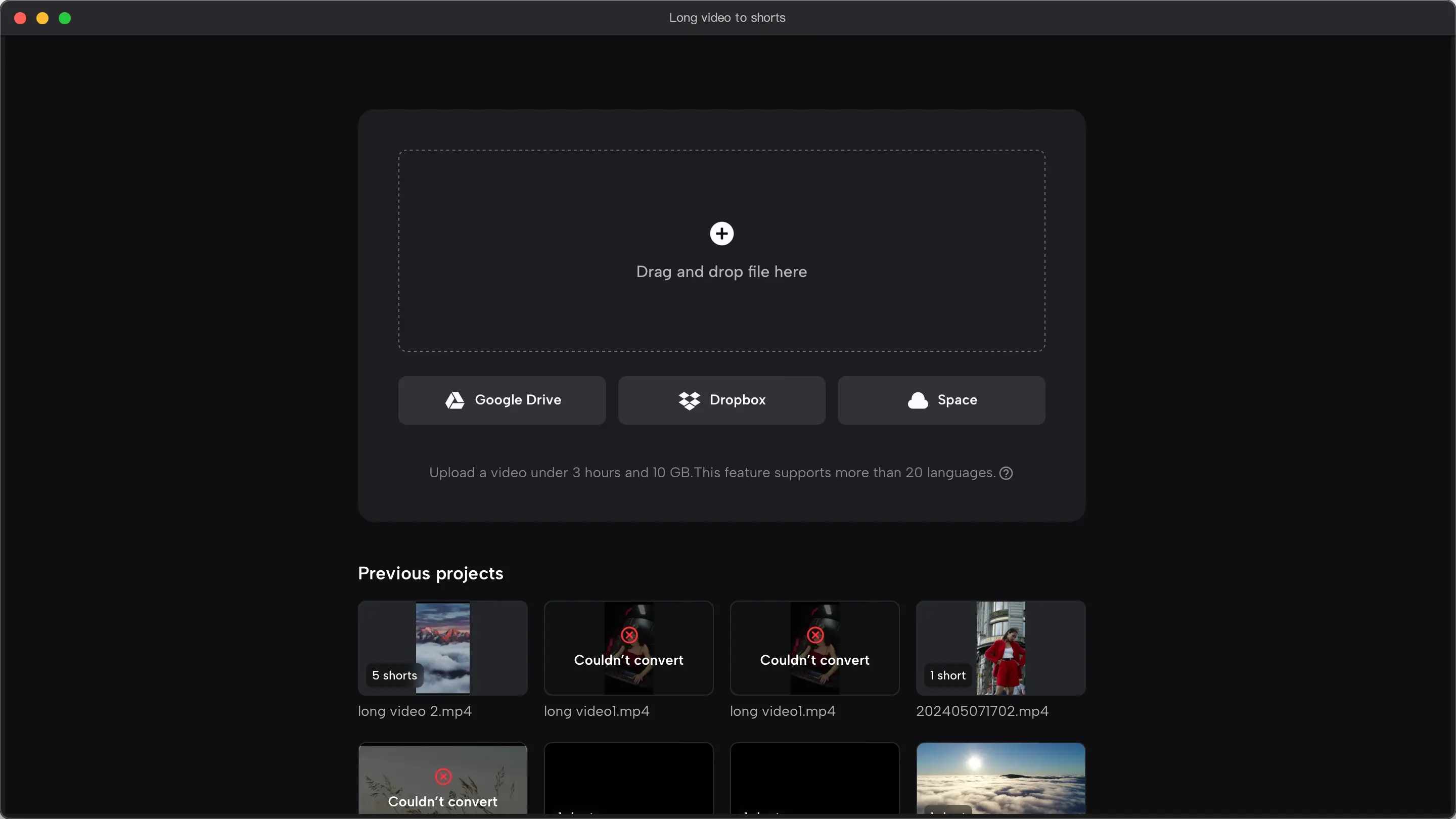Screen dimensions: 1456x819
Task: Open Dropbox file picker
Action: [x=721, y=400]
